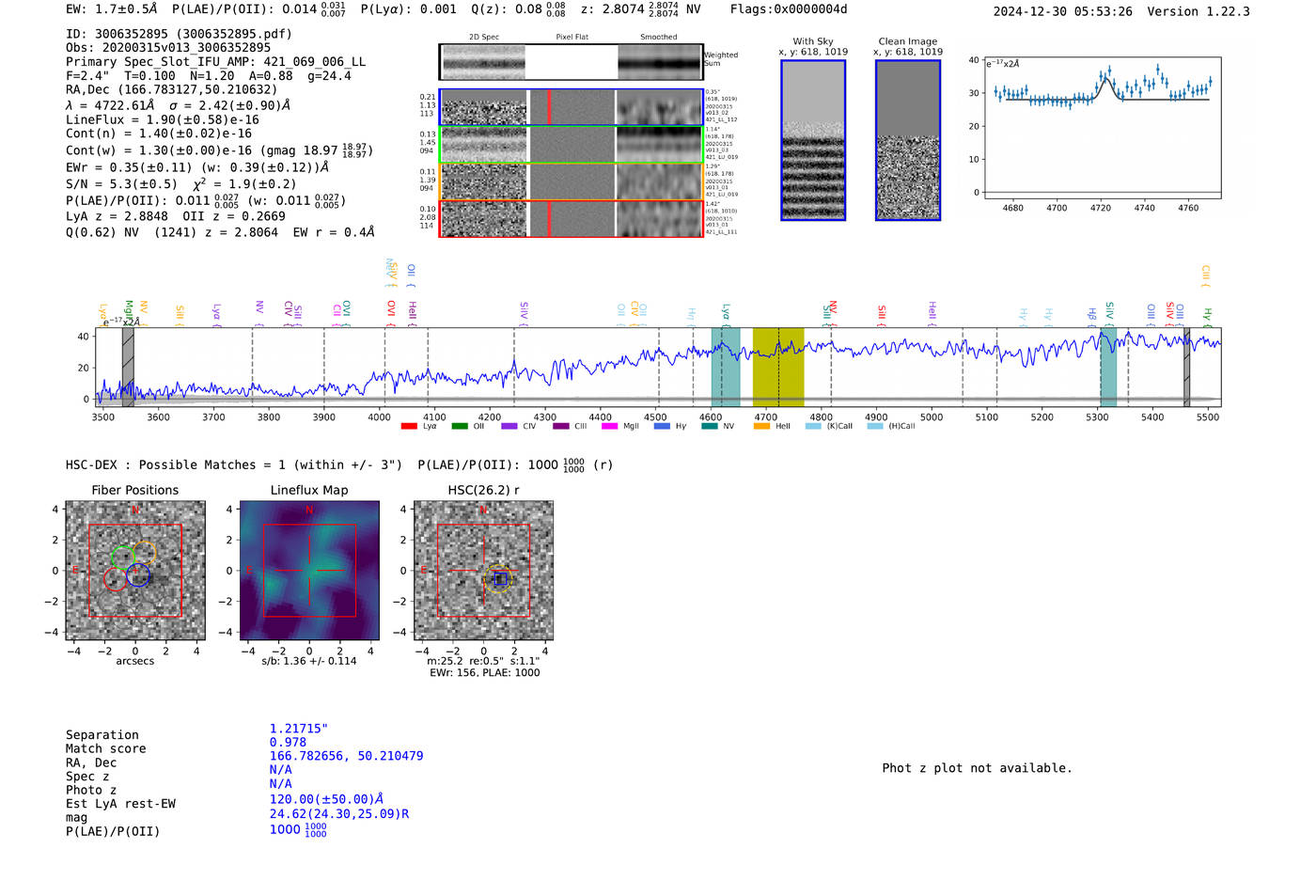Click the Weighted Sum 2D spectrum strip
The width and height of the screenshot is (1316, 896).
click(x=572, y=62)
